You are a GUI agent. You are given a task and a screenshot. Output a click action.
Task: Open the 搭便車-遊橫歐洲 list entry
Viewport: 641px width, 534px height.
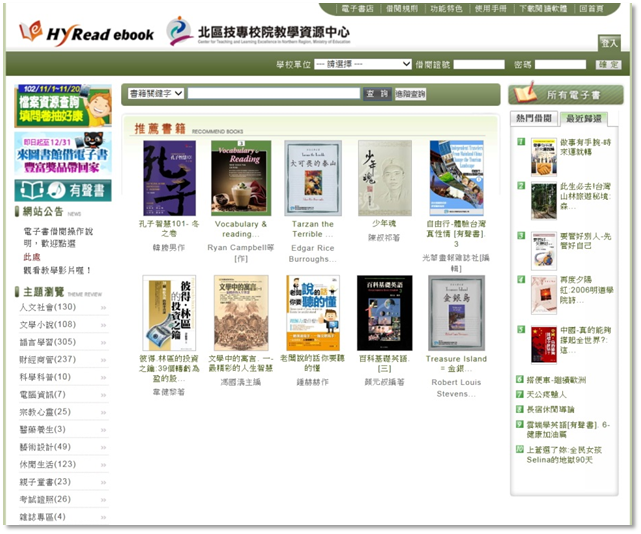pyautogui.click(x=556, y=380)
